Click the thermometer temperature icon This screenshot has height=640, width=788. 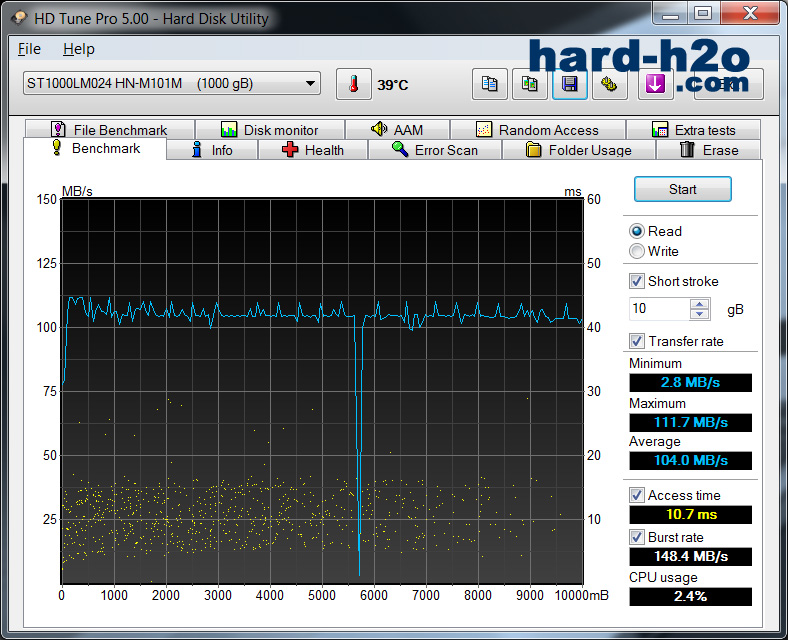point(353,84)
